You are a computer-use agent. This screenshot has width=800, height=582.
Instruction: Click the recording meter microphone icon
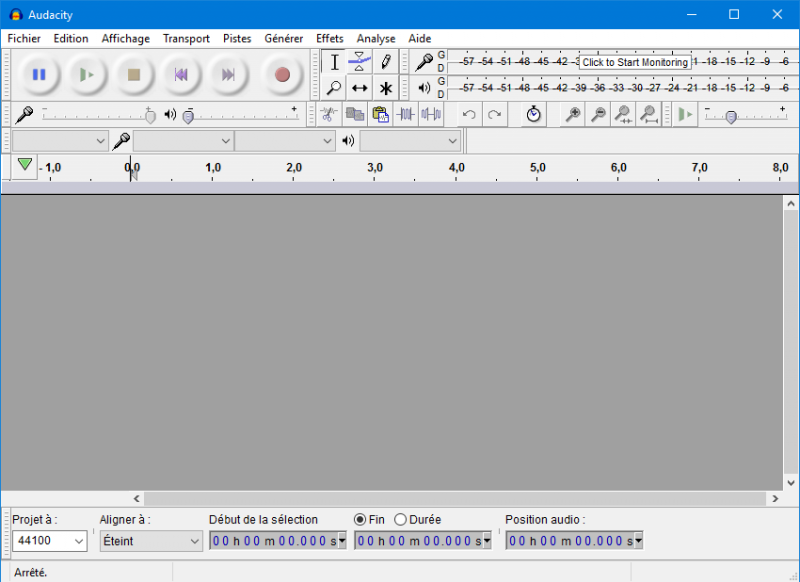(x=423, y=62)
